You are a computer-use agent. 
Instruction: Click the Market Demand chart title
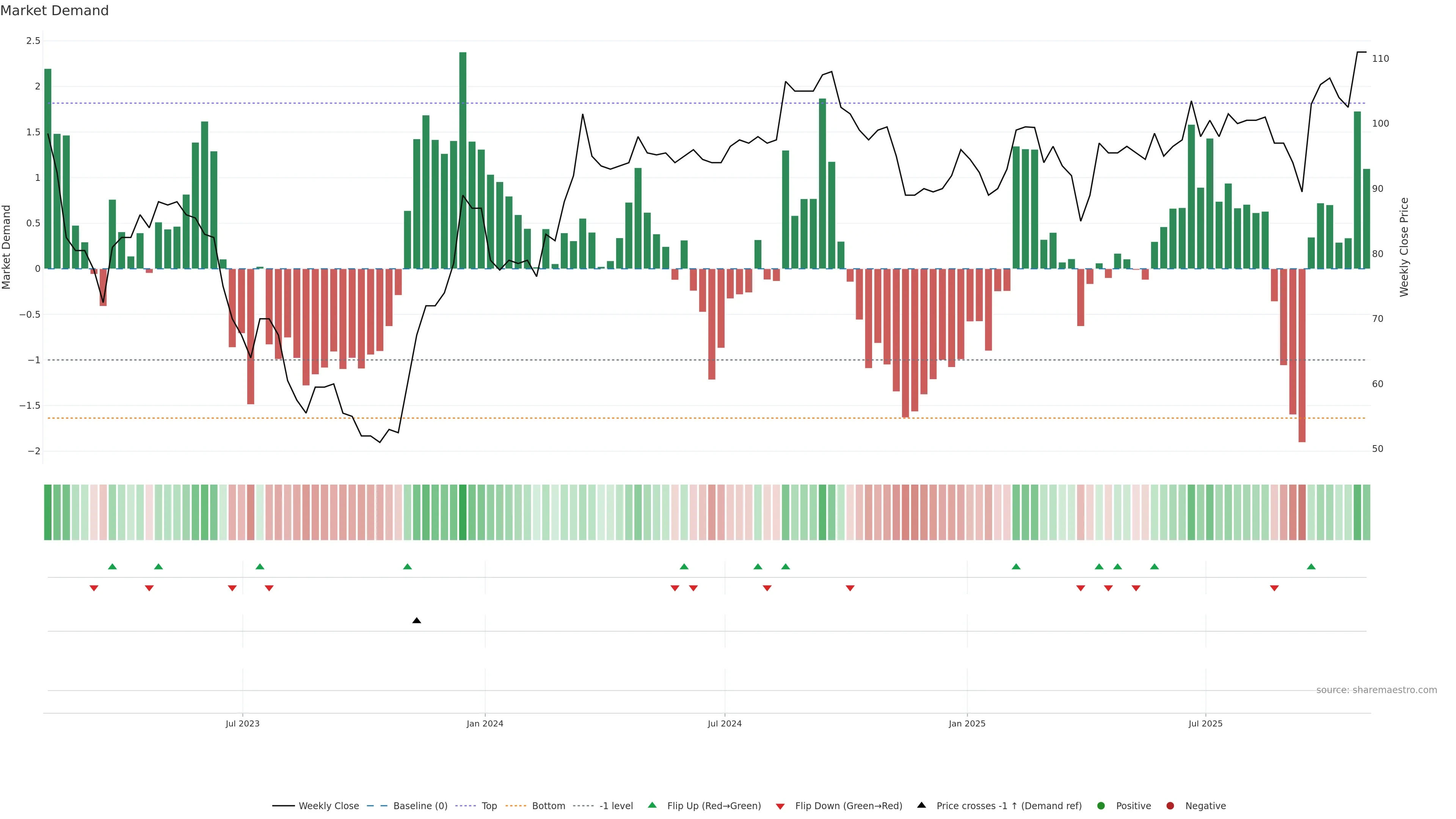[54, 11]
